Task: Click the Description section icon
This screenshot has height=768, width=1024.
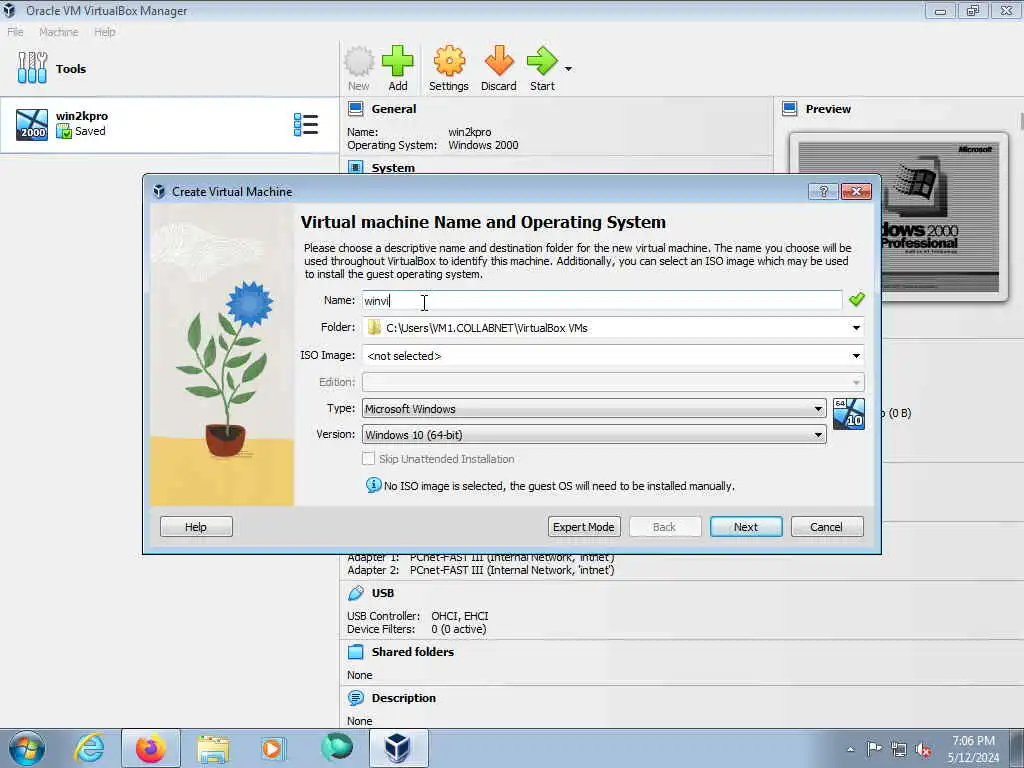Action: click(x=356, y=697)
